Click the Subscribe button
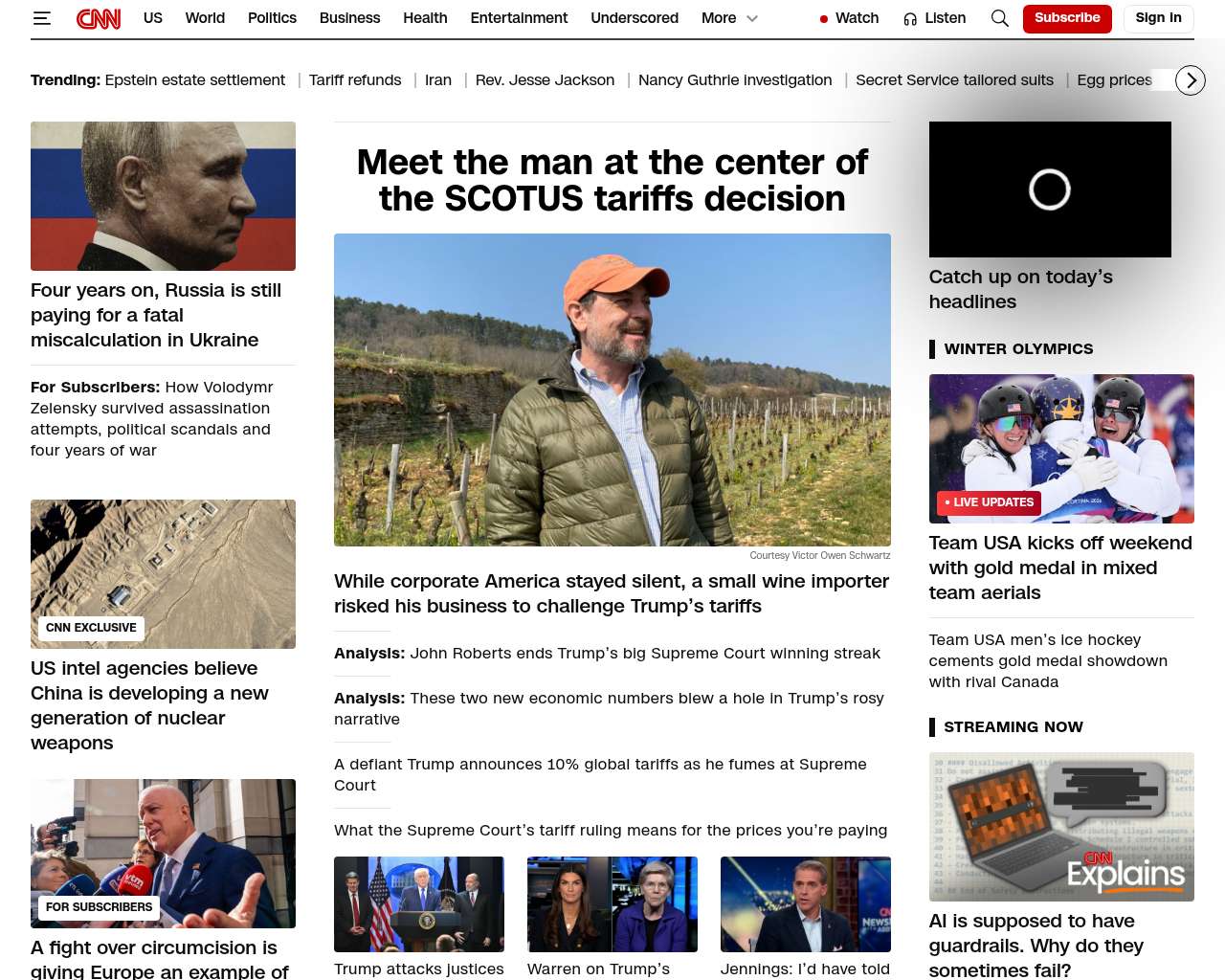The height and width of the screenshot is (980, 1225). point(1067,18)
